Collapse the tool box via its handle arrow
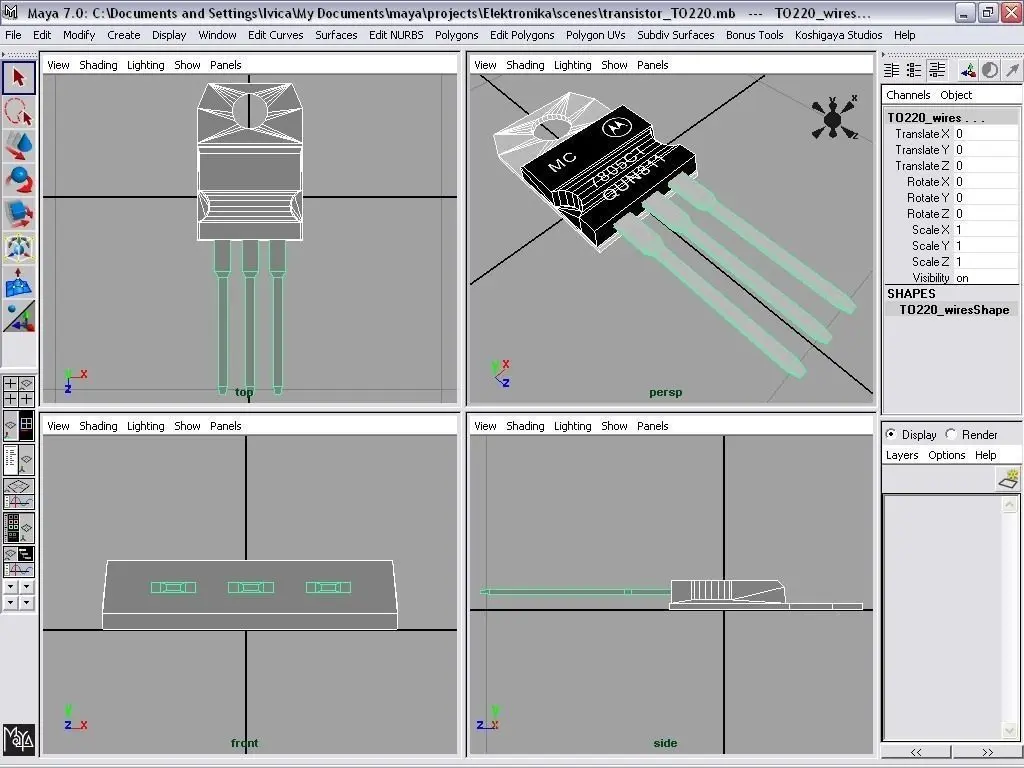The height and width of the screenshot is (768, 1024). pyautogui.click(x=4, y=54)
